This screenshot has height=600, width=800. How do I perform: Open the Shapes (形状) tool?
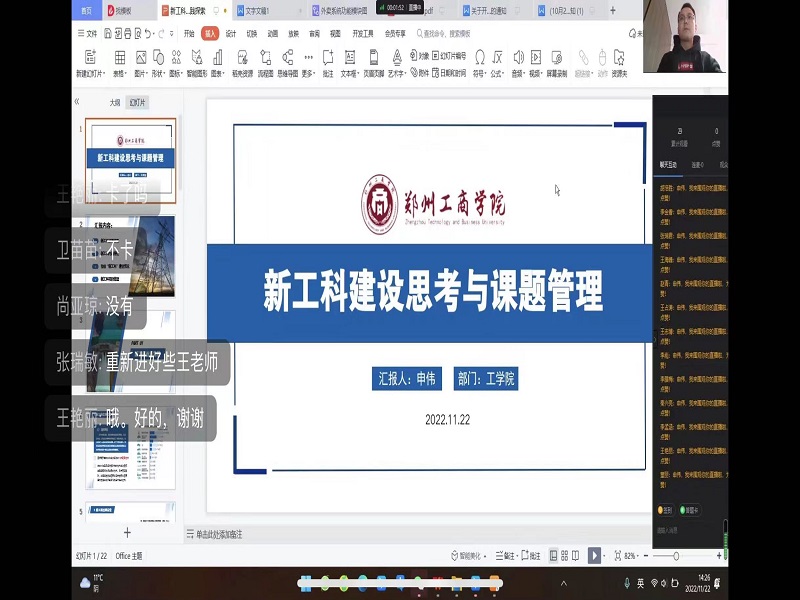[x=158, y=63]
